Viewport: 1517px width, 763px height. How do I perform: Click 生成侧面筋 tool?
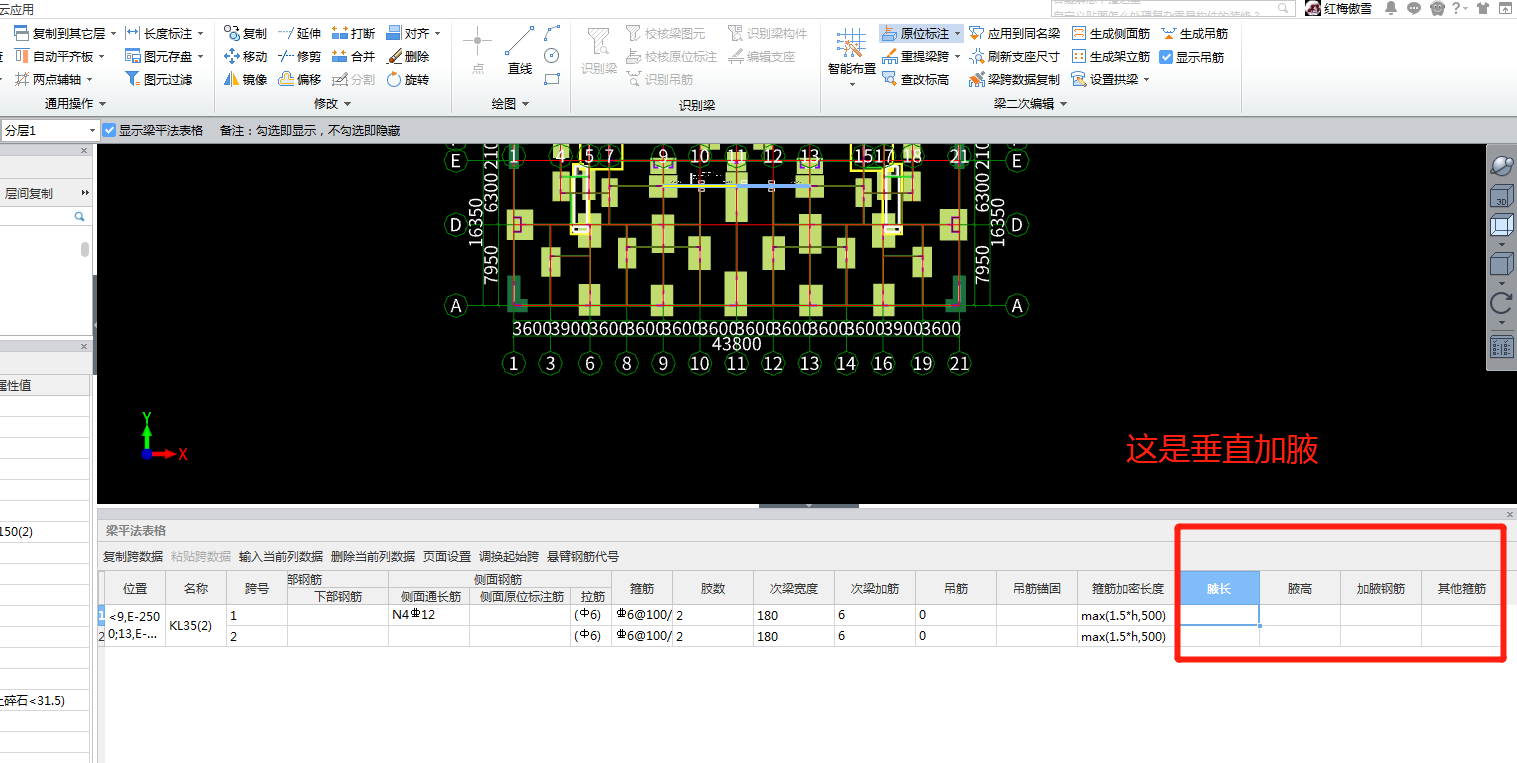click(x=1110, y=33)
